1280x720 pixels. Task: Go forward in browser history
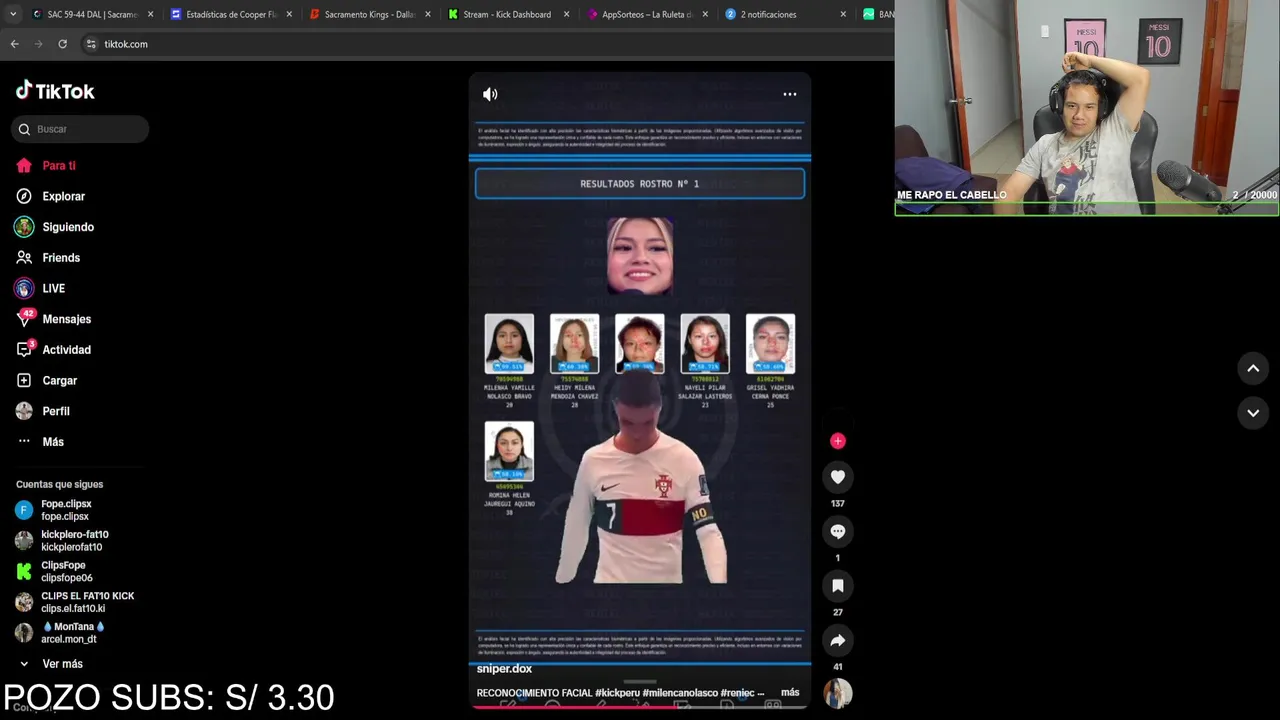38,44
